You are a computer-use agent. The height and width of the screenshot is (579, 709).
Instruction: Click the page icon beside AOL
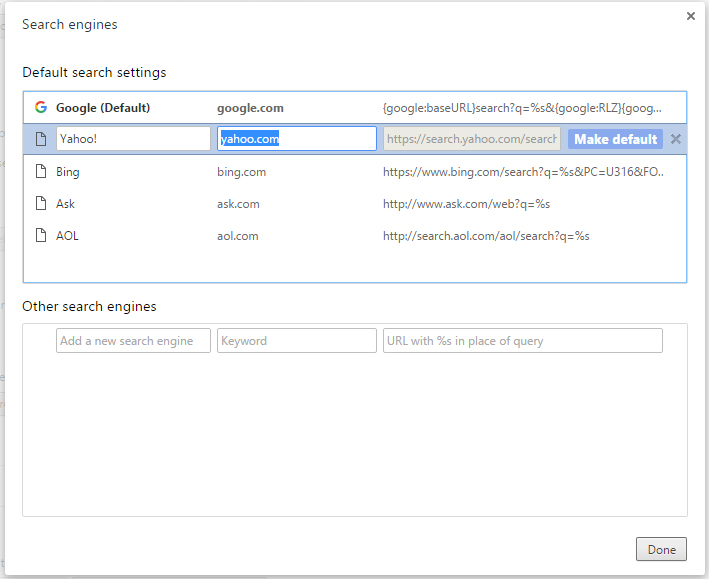coord(41,235)
